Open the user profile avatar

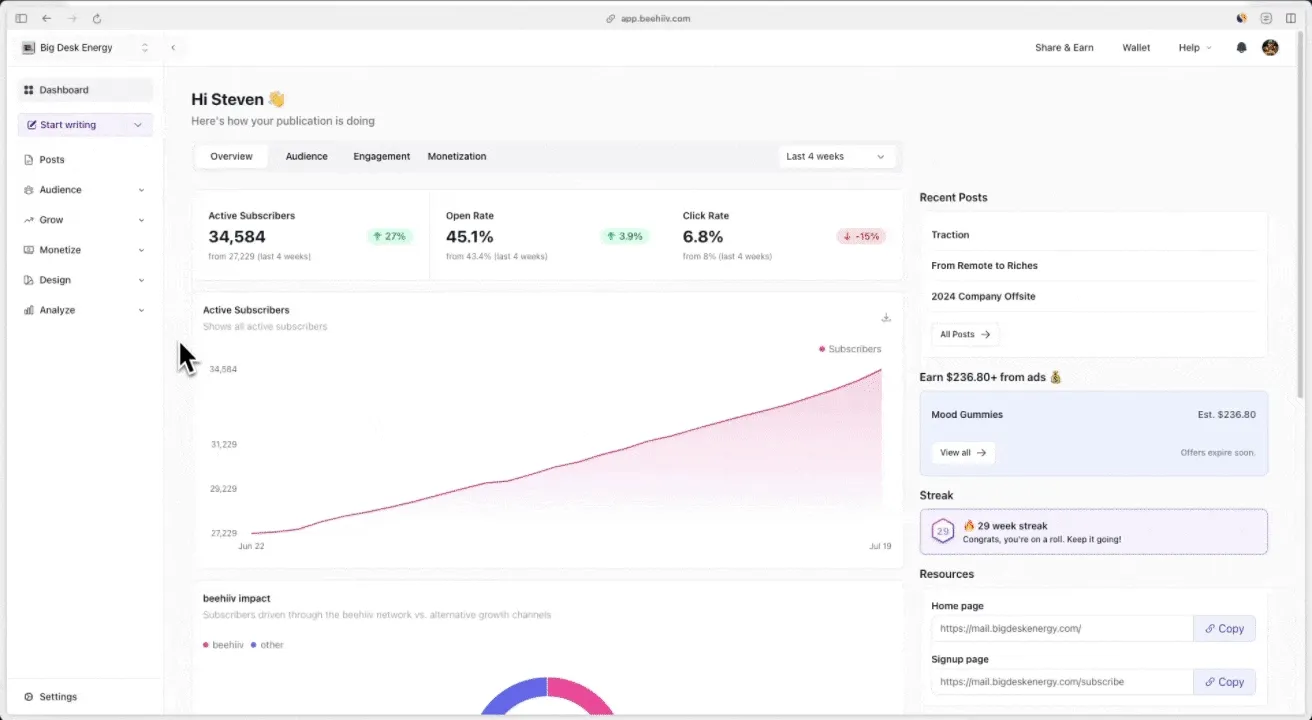coord(1270,48)
